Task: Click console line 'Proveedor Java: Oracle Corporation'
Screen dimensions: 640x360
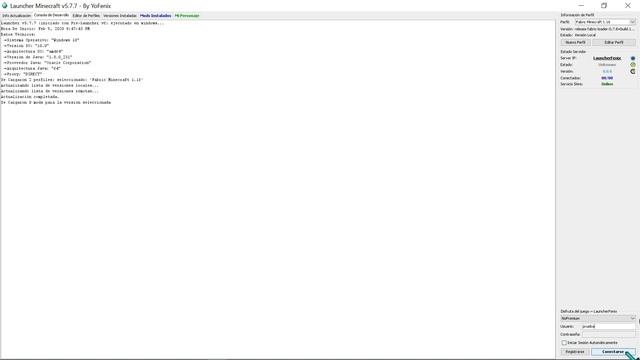Action: [47, 63]
